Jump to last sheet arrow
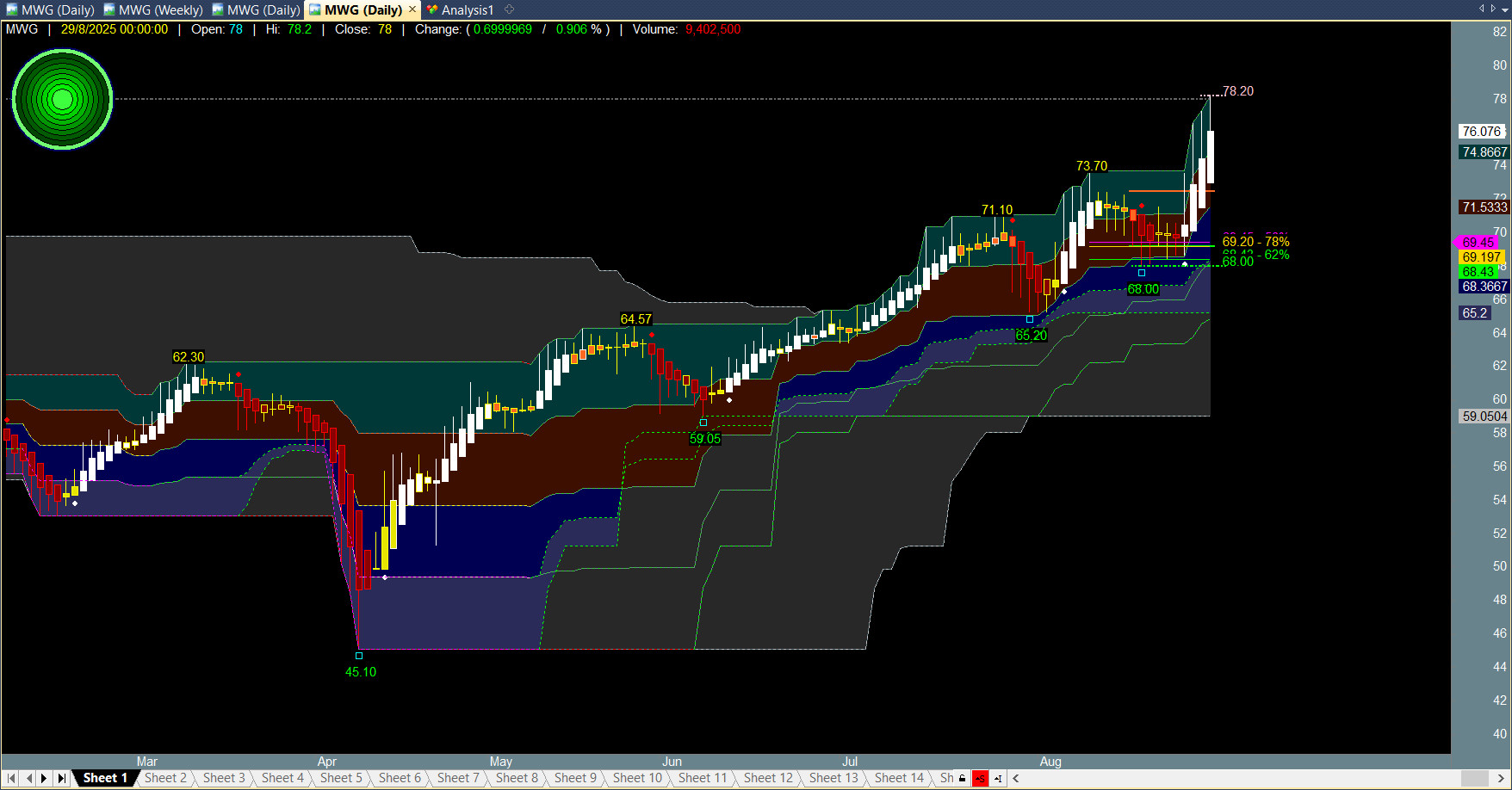The image size is (1512, 790). pyautogui.click(x=61, y=778)
